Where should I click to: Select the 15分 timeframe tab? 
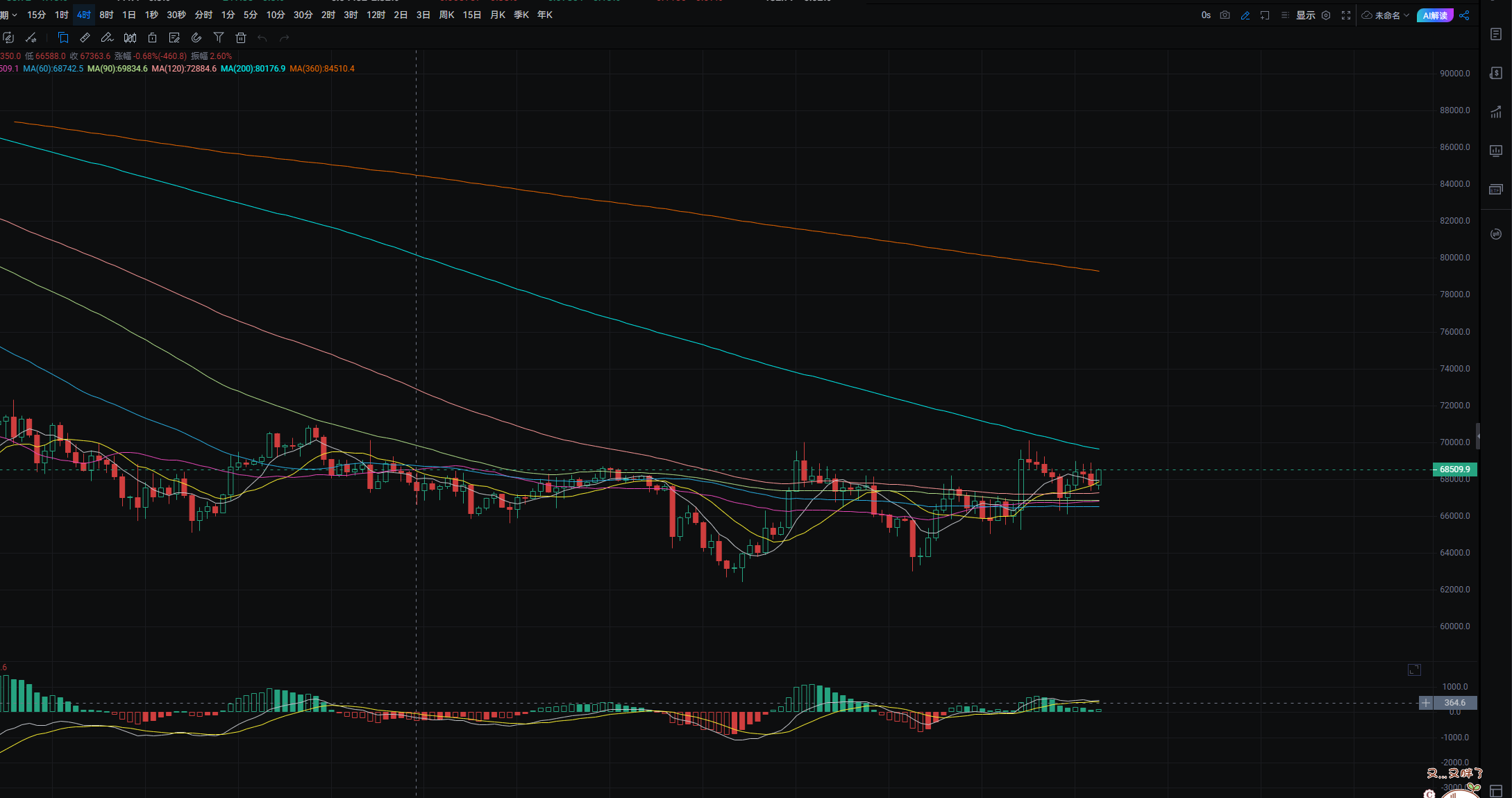[36, 15]
